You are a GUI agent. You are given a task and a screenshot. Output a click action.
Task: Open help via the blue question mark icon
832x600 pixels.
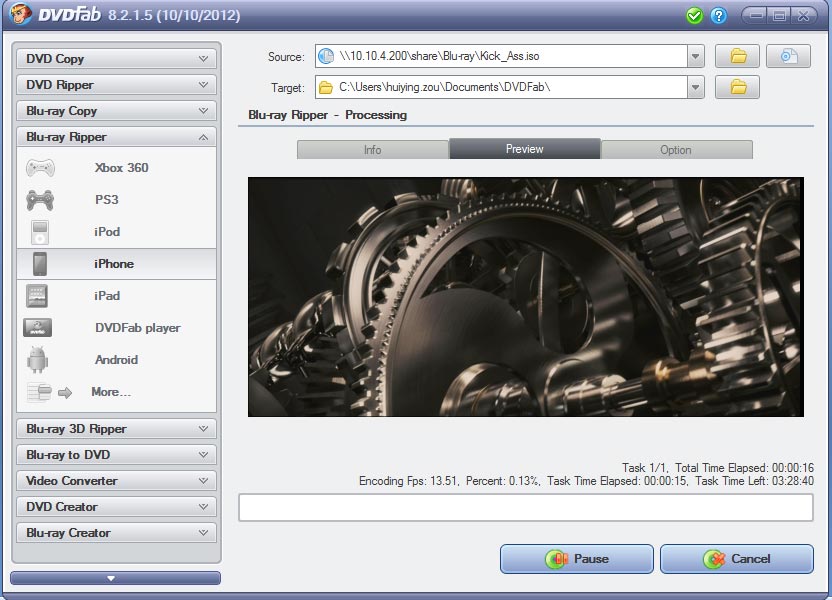pos(718,15)
